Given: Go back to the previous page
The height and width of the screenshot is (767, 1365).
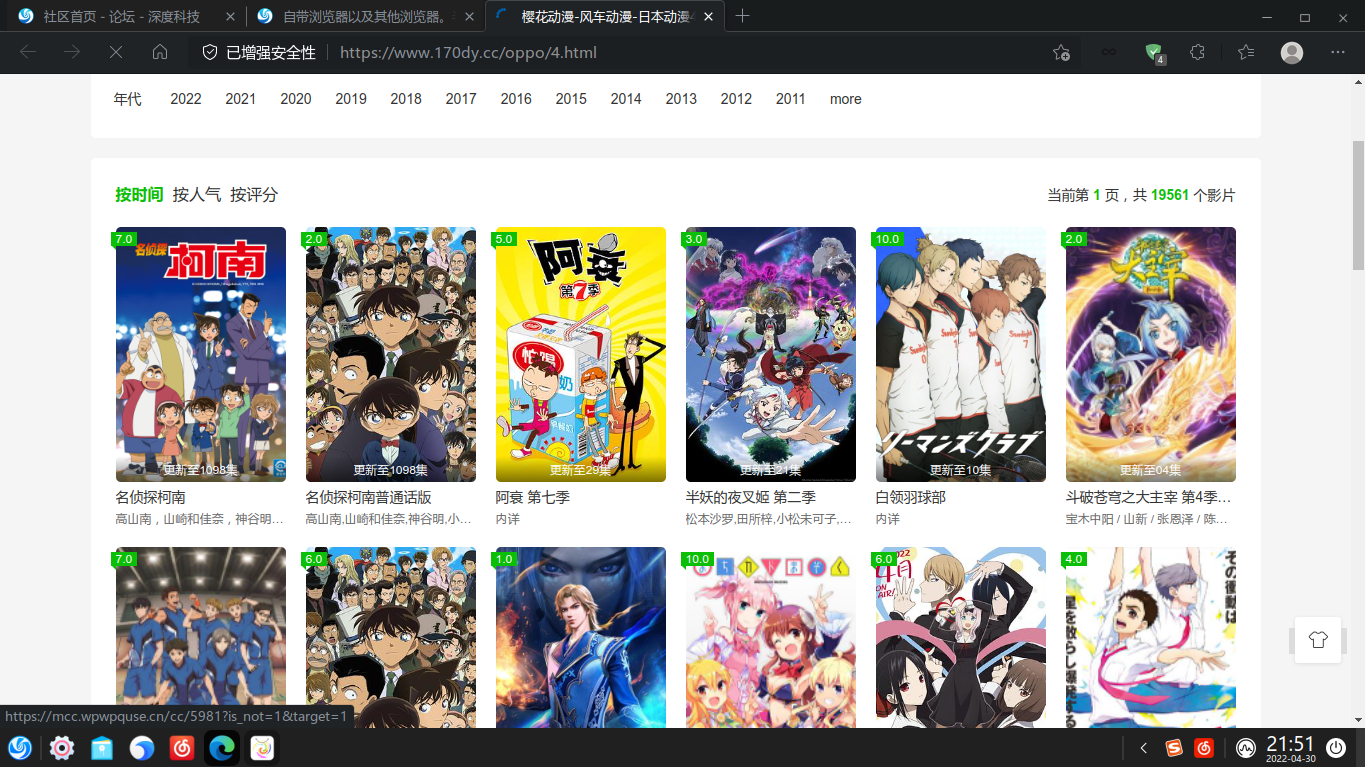Looking at the screenshot, I should pos(28,52).
